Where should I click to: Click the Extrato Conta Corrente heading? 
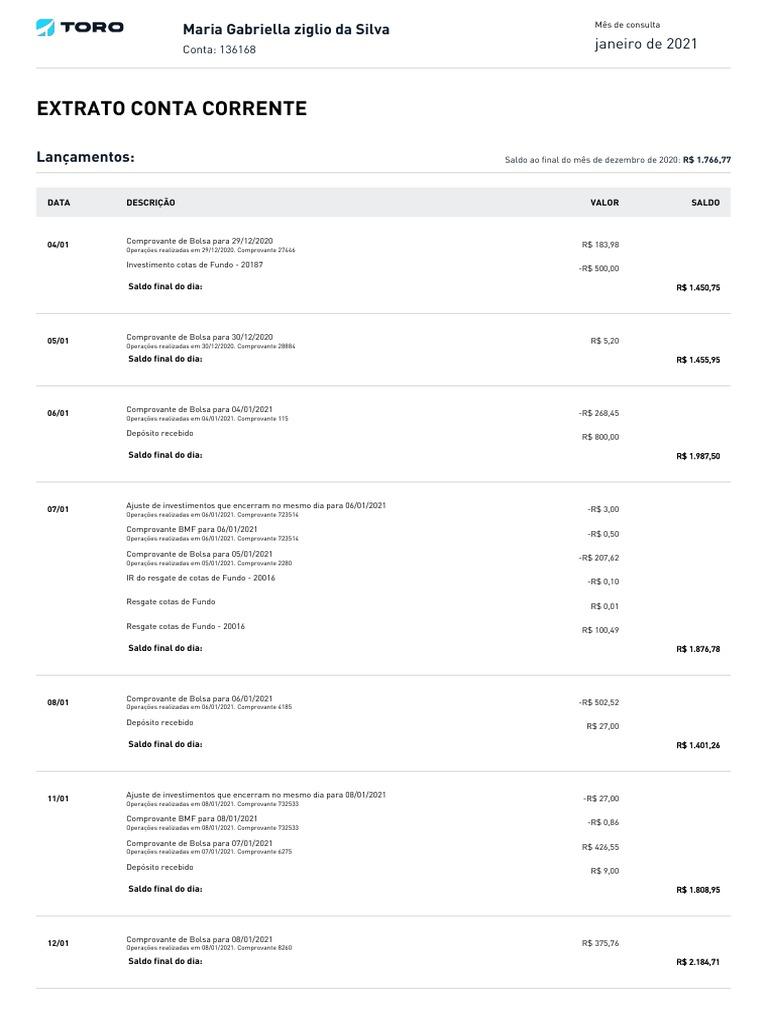pyautogui.click(x=171, y=109)
